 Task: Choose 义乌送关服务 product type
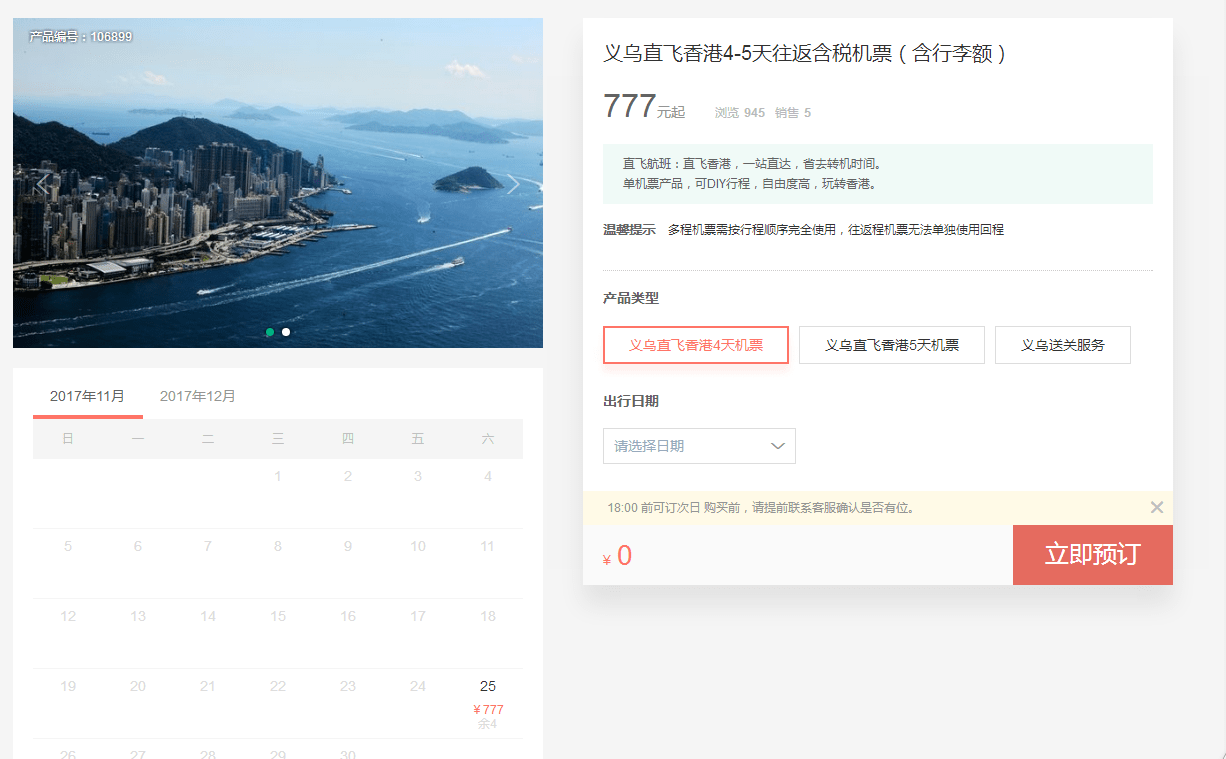tap(1063, 345)
